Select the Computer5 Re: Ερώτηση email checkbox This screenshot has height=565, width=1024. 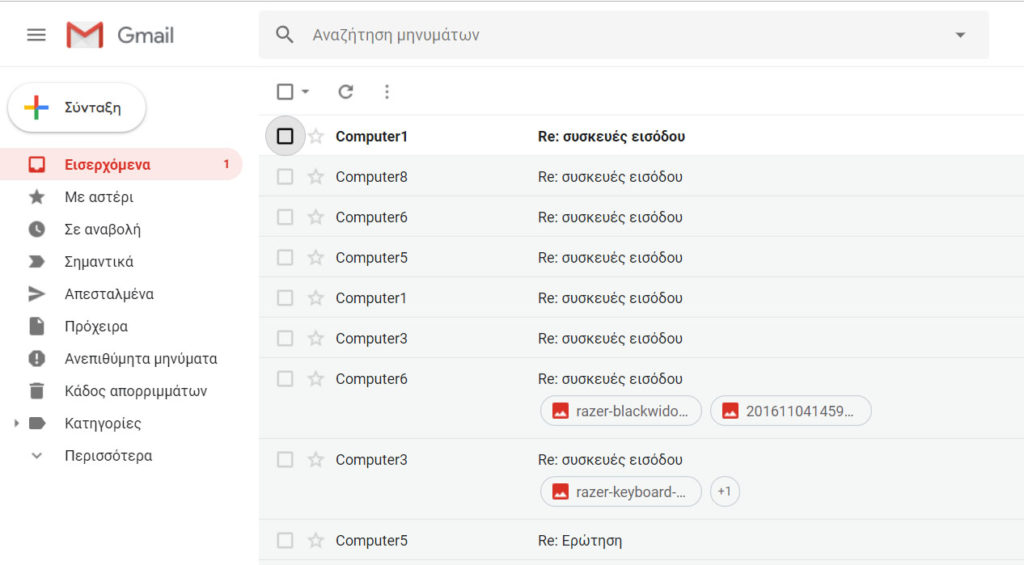pyautogui.click(x=285, y=541)
